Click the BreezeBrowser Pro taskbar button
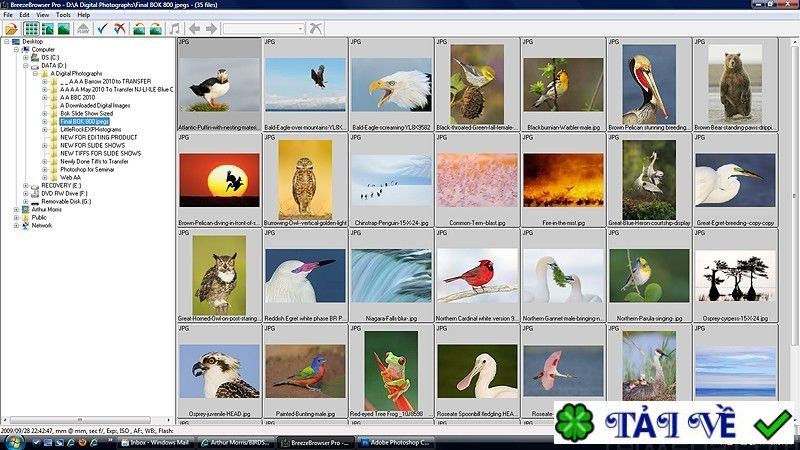Viewport: 800px width, 450px height. point(316,443)
